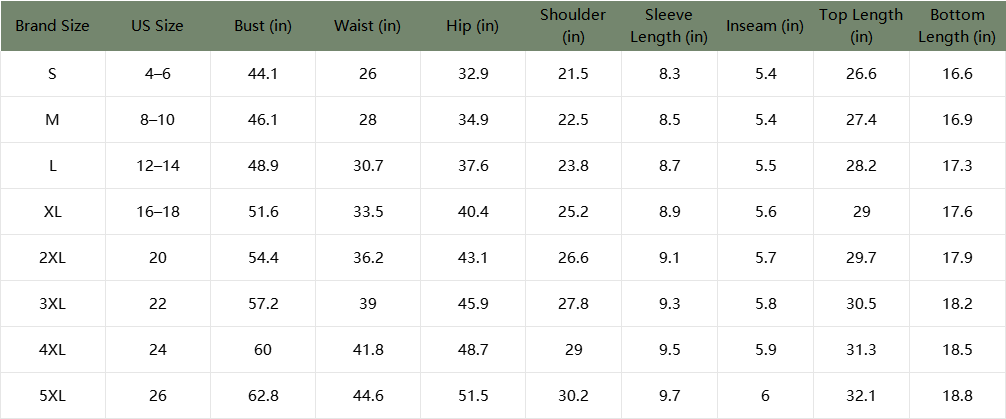Select the US size 12–14 cell
The width and height of the screenshot is (1006, 419).
tap(157, 166)
